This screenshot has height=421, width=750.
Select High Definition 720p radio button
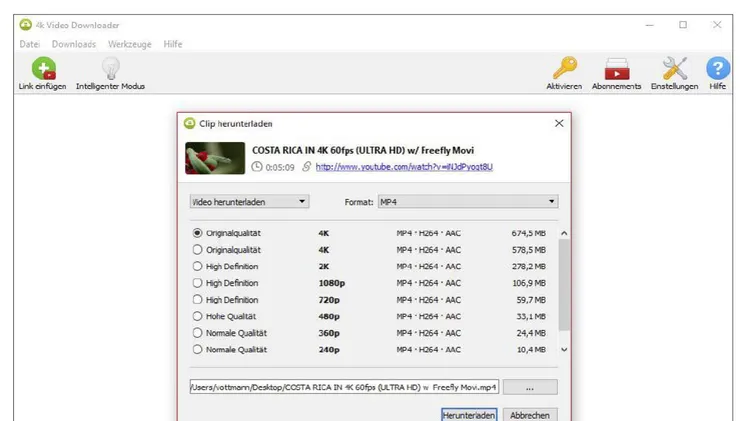(x=197, y=299)
